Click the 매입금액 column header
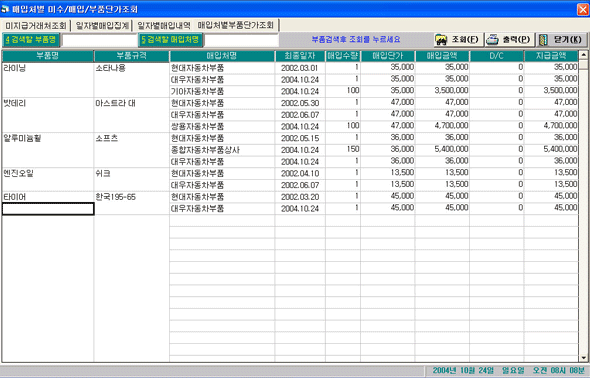 click(x=442, y=56)
